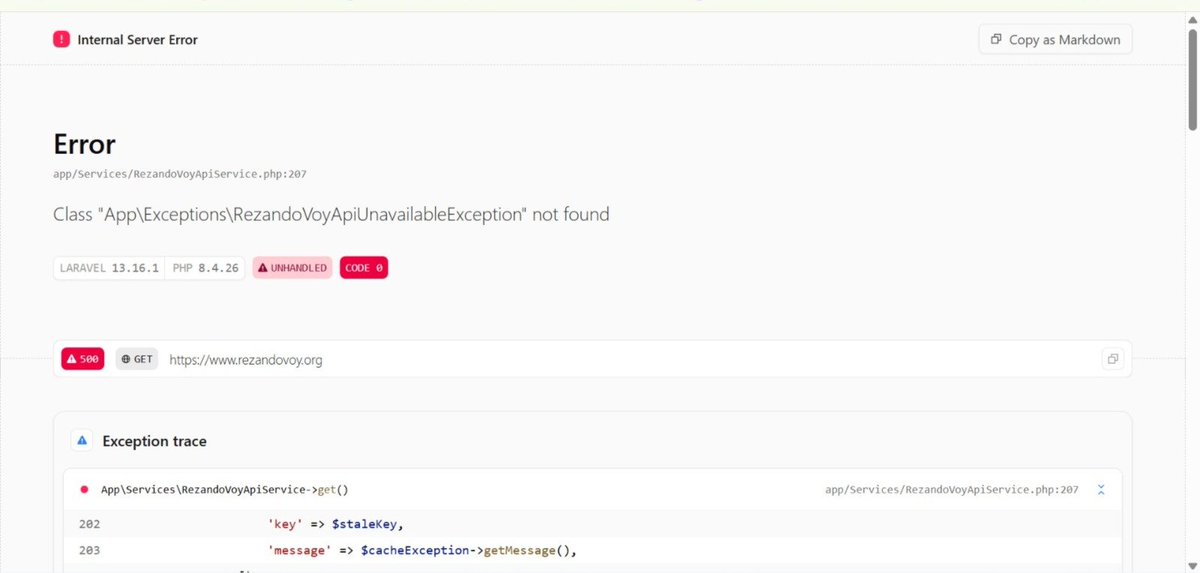Click the file path in the trace frame header
This screenshot has height=573, width=1200.
tap(952, 490)
